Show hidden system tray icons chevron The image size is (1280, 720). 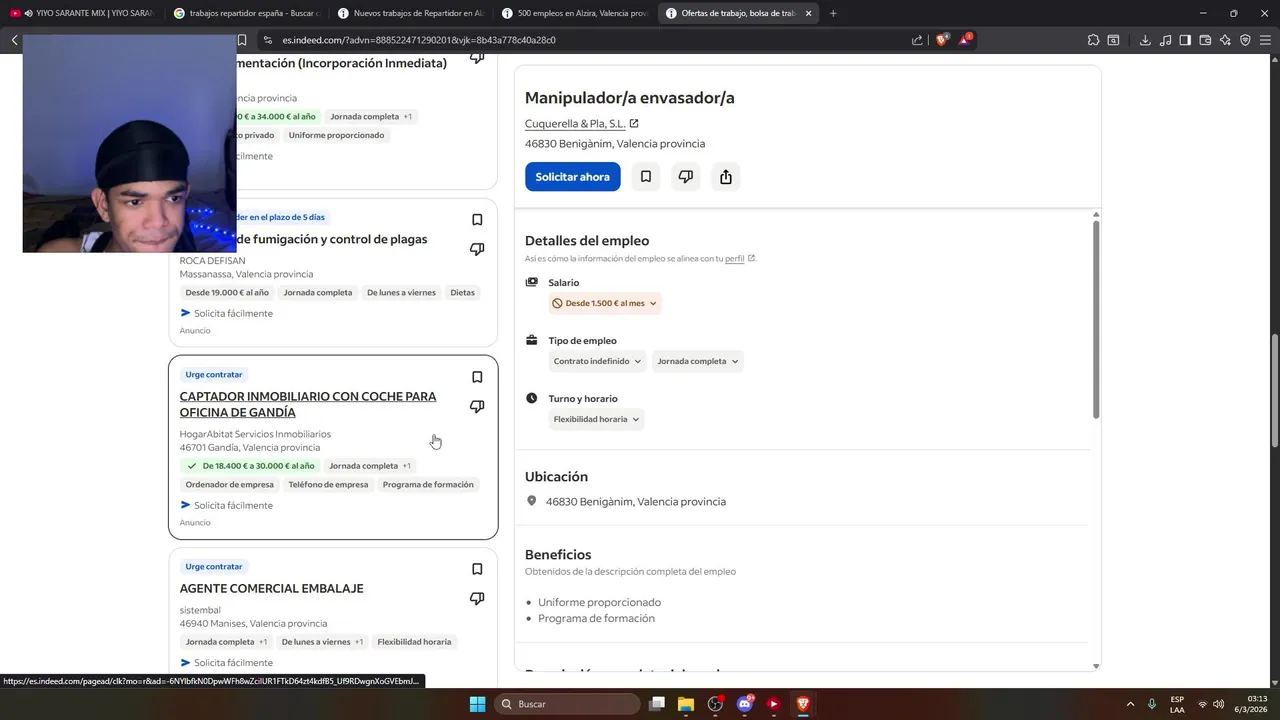tap(1130, 704)
